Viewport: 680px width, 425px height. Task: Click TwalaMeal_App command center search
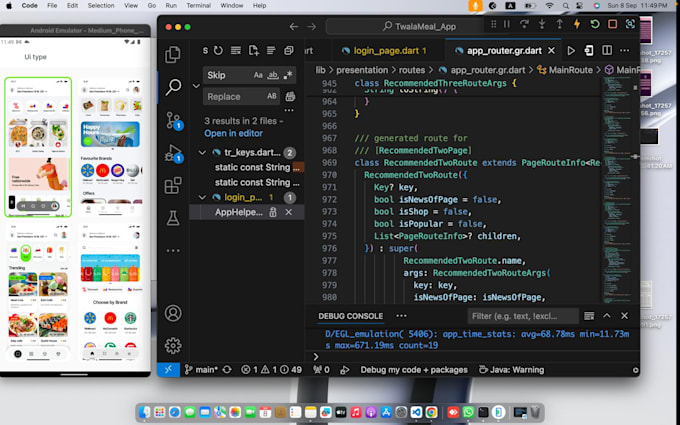[419, 26]
